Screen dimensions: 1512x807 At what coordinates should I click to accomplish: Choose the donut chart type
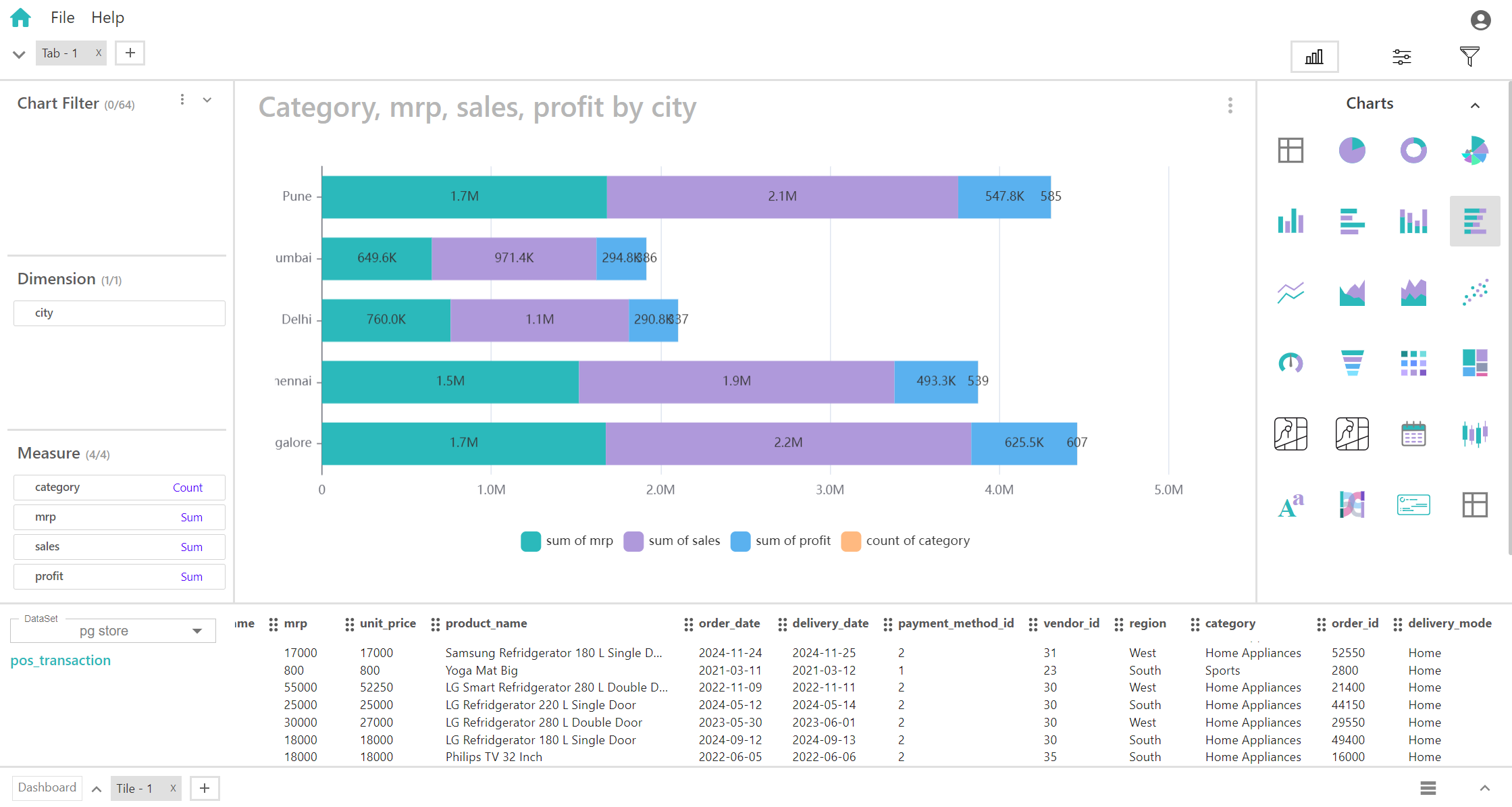click(1413, 150)
